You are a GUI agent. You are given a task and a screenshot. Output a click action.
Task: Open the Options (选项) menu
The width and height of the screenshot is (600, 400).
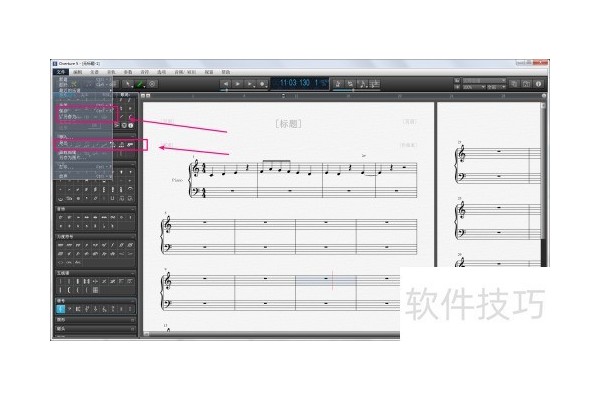point(161,72)
